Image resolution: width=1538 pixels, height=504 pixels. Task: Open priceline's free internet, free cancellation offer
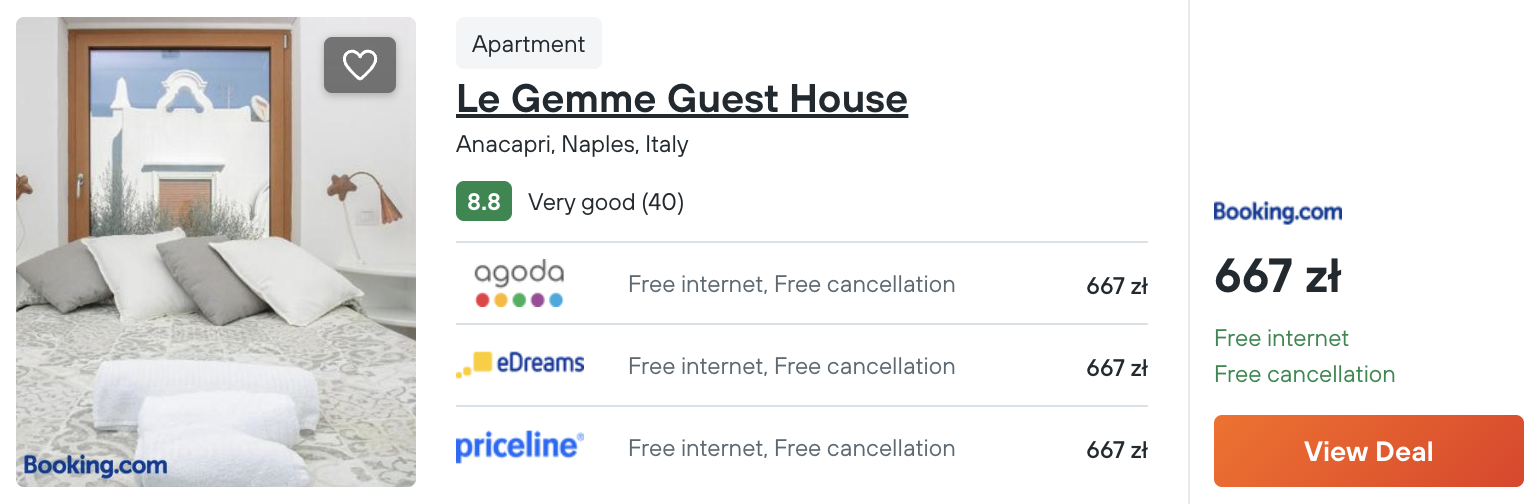click(x=791, y=448)
